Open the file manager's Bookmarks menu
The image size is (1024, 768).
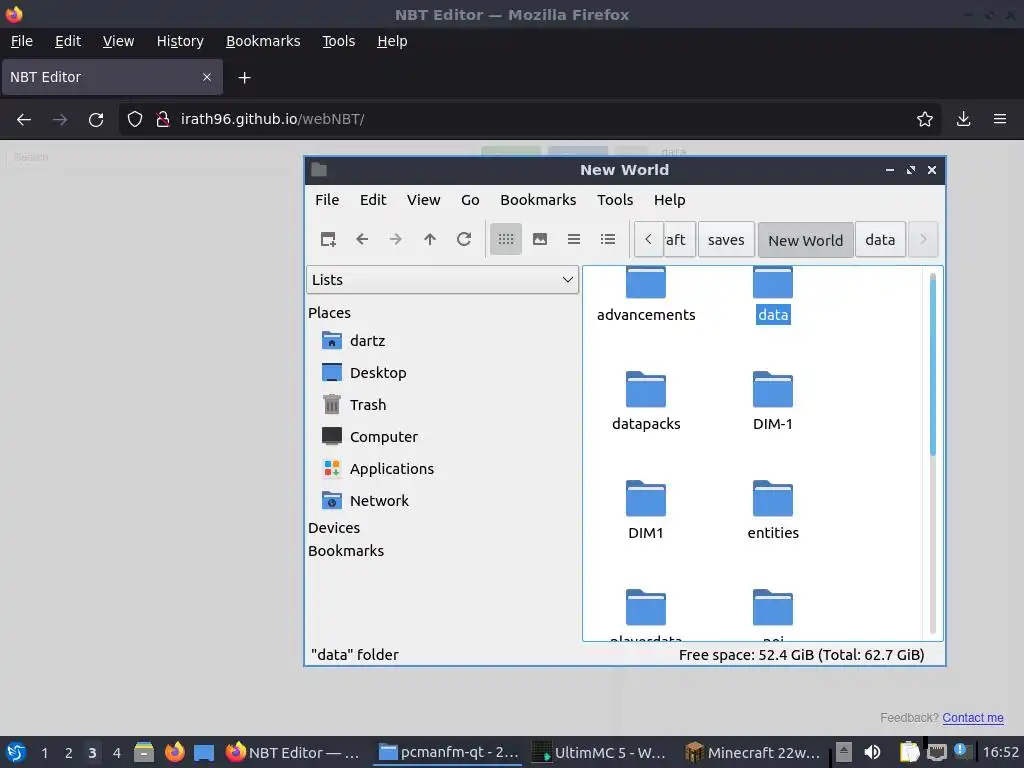click(538, 200)
